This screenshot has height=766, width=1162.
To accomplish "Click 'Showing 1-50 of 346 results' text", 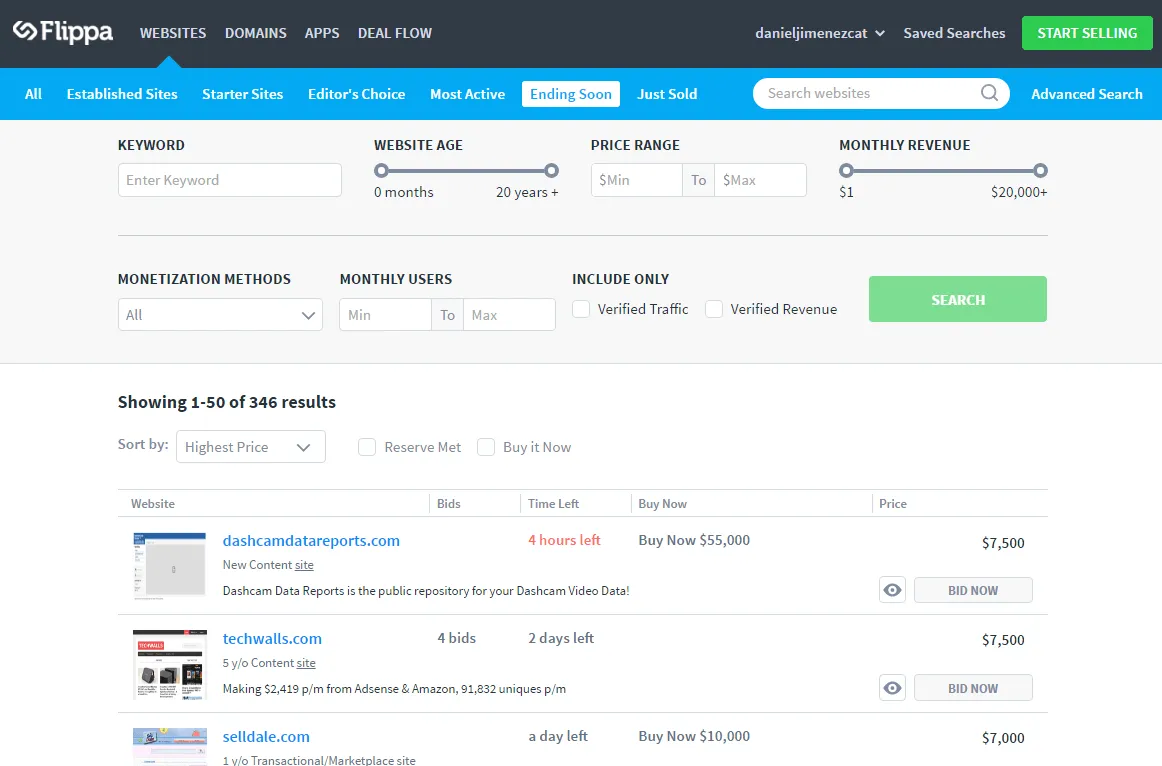I will 227,402.
